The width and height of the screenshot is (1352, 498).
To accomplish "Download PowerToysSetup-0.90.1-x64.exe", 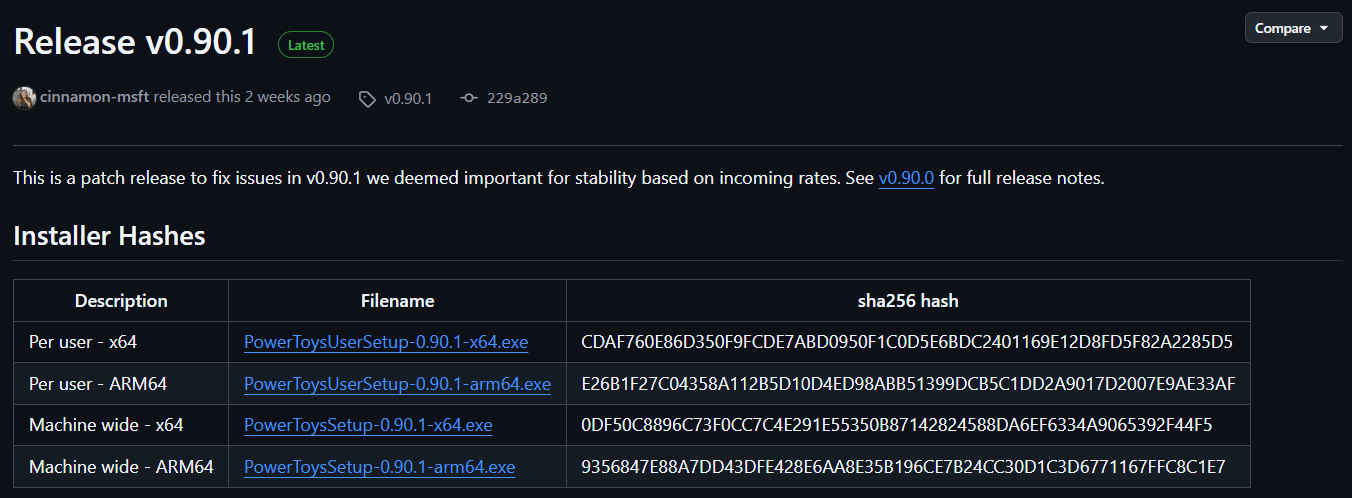I will click(x=368, y=425).
